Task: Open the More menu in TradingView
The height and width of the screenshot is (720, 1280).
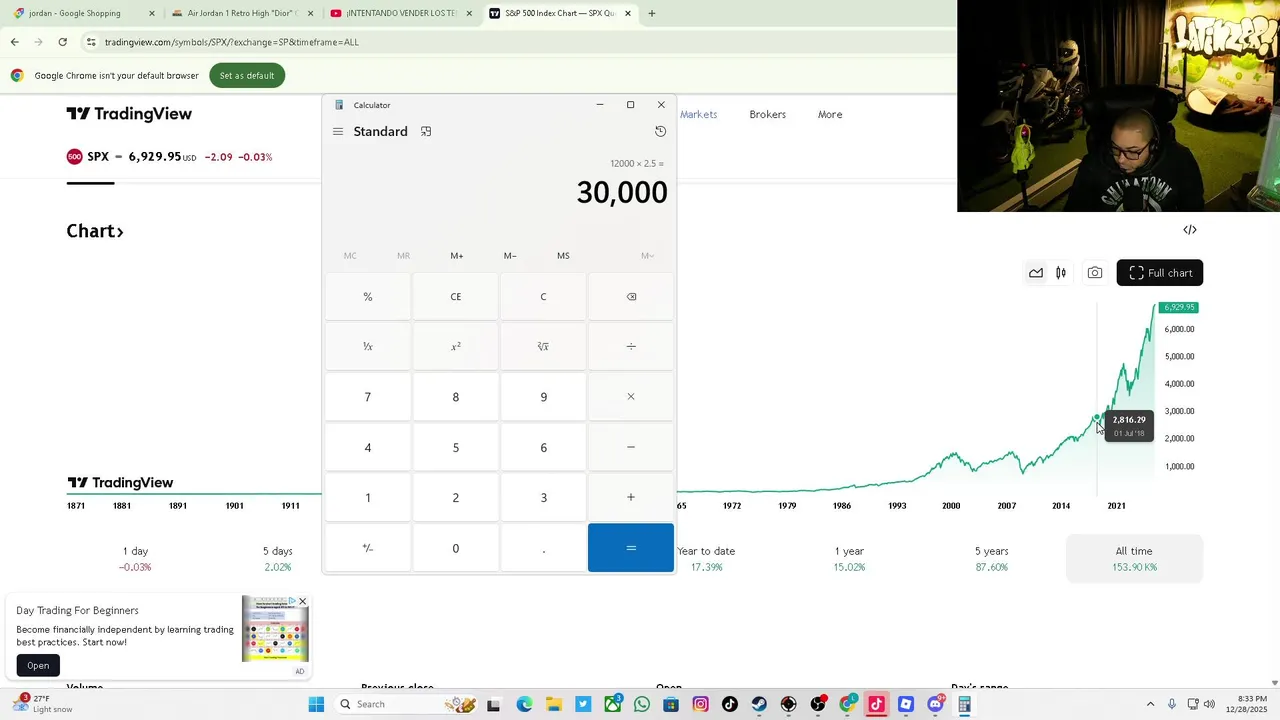Action: [x=830, y=114]
